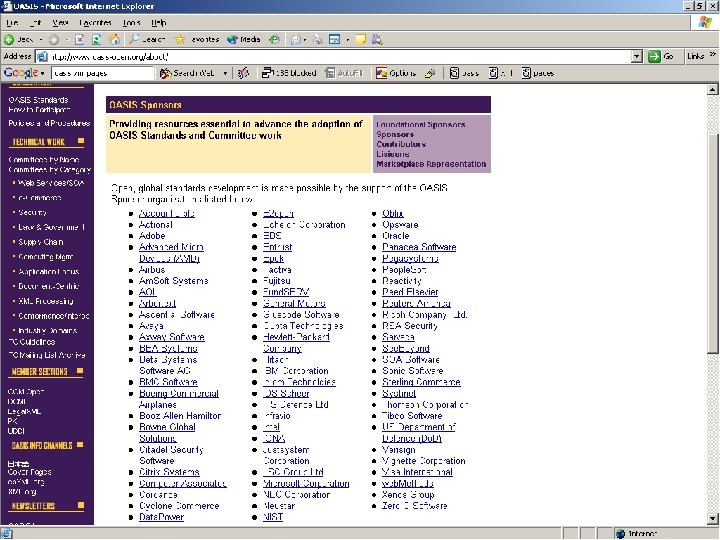Screen dimensions: 720x540
Task: Click the Google toolbar search input field
Action: tap(102, 73)
